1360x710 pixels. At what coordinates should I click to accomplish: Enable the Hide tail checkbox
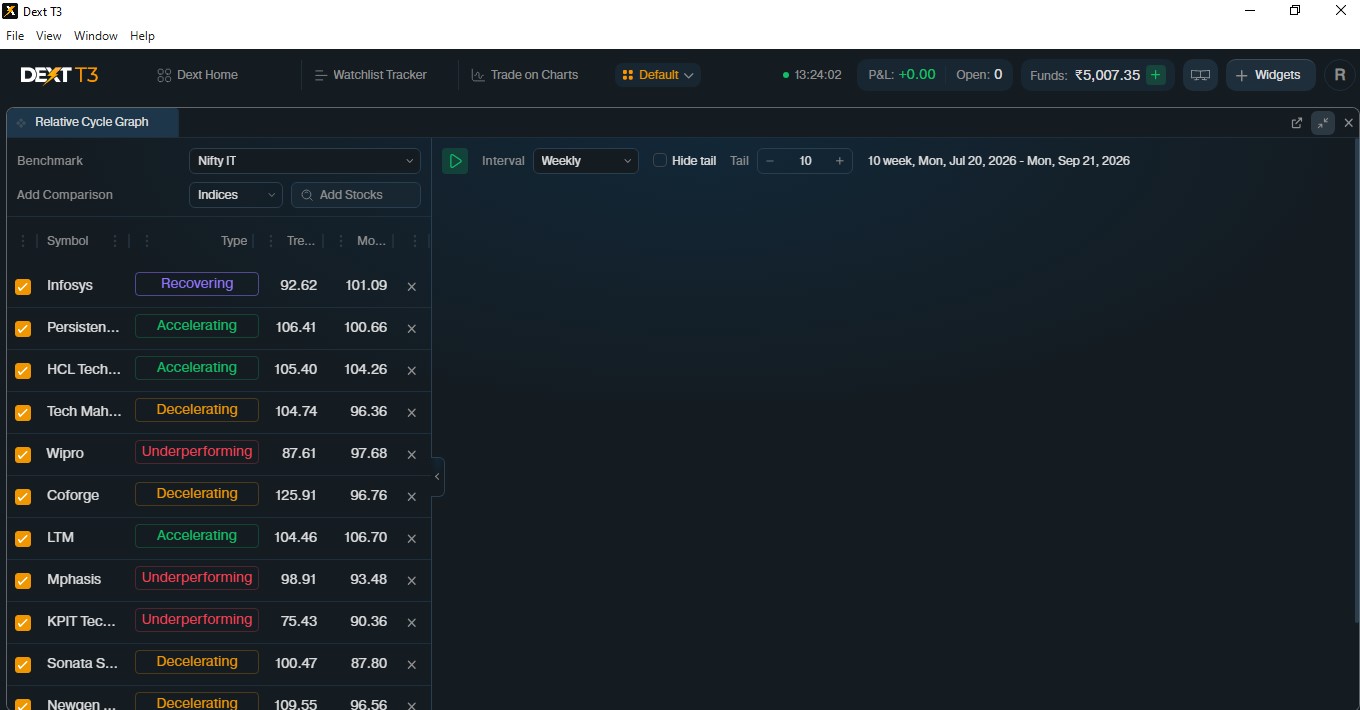point(660,161)
